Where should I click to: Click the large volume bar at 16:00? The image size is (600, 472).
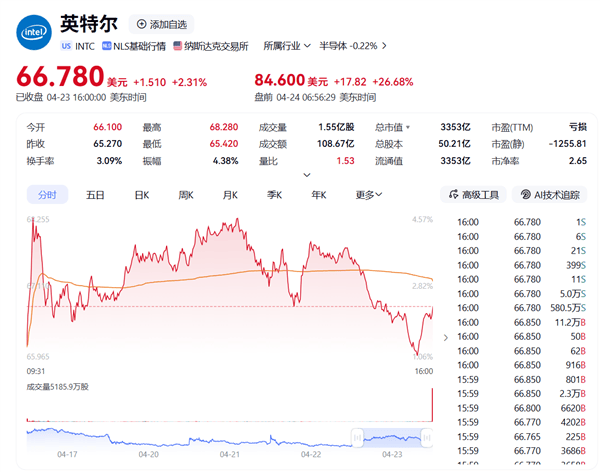pos(432,404)
